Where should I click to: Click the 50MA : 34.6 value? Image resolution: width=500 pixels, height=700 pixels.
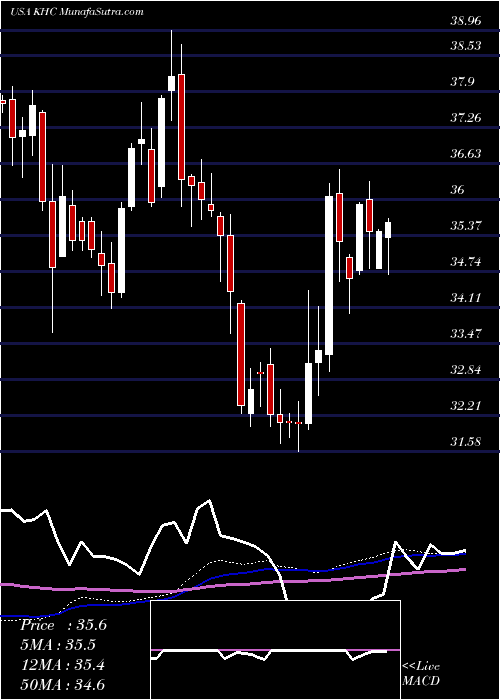click(x=62, y=685)
